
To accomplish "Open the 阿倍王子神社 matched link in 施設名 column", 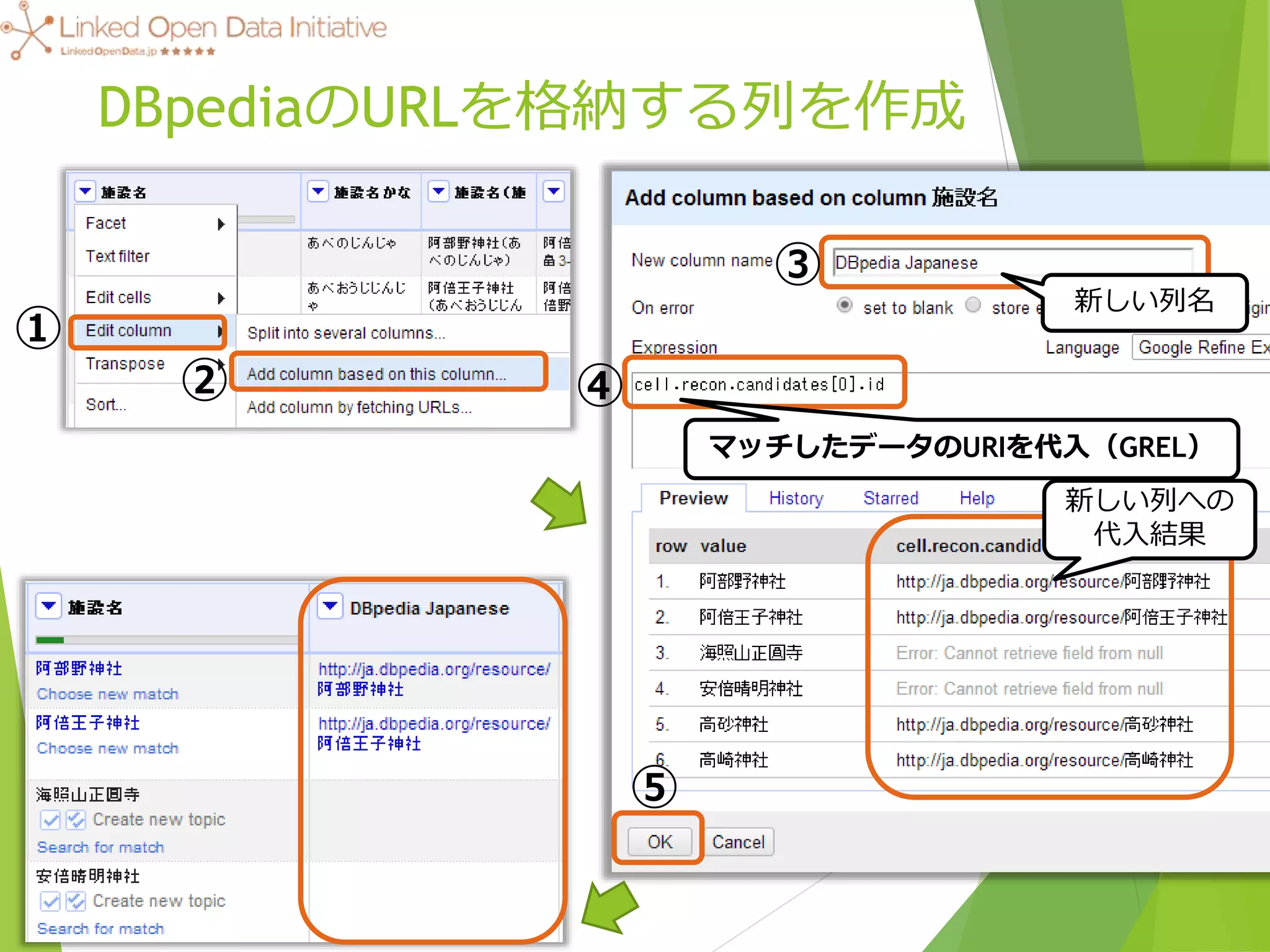I will (x=87, y=723).
